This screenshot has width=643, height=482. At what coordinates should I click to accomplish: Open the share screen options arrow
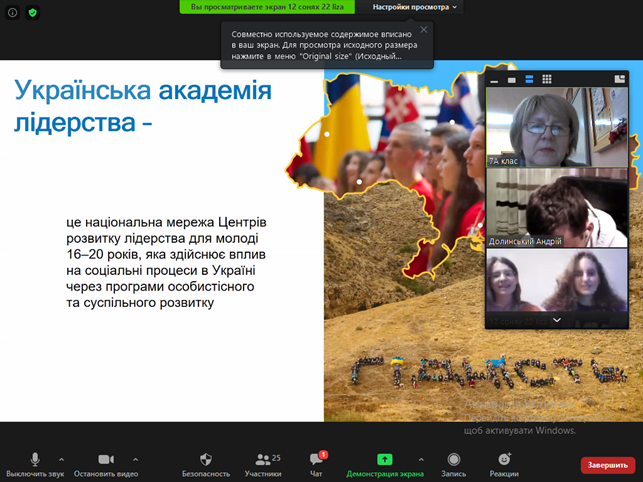click(421, 459)
